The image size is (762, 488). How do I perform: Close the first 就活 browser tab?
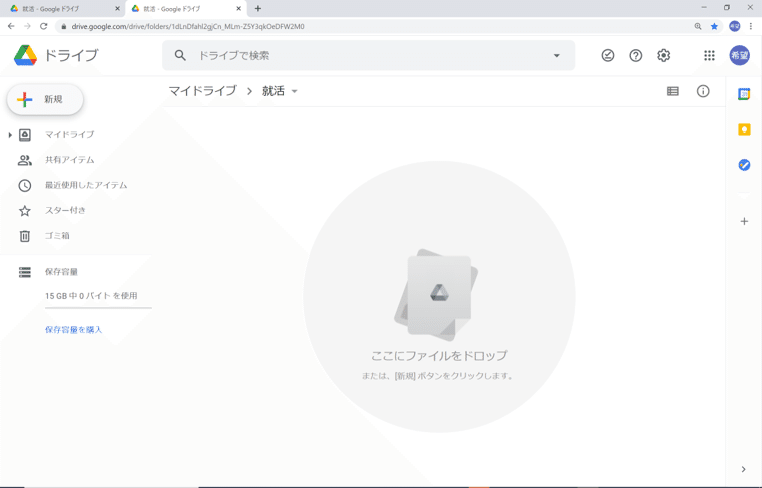117,9
